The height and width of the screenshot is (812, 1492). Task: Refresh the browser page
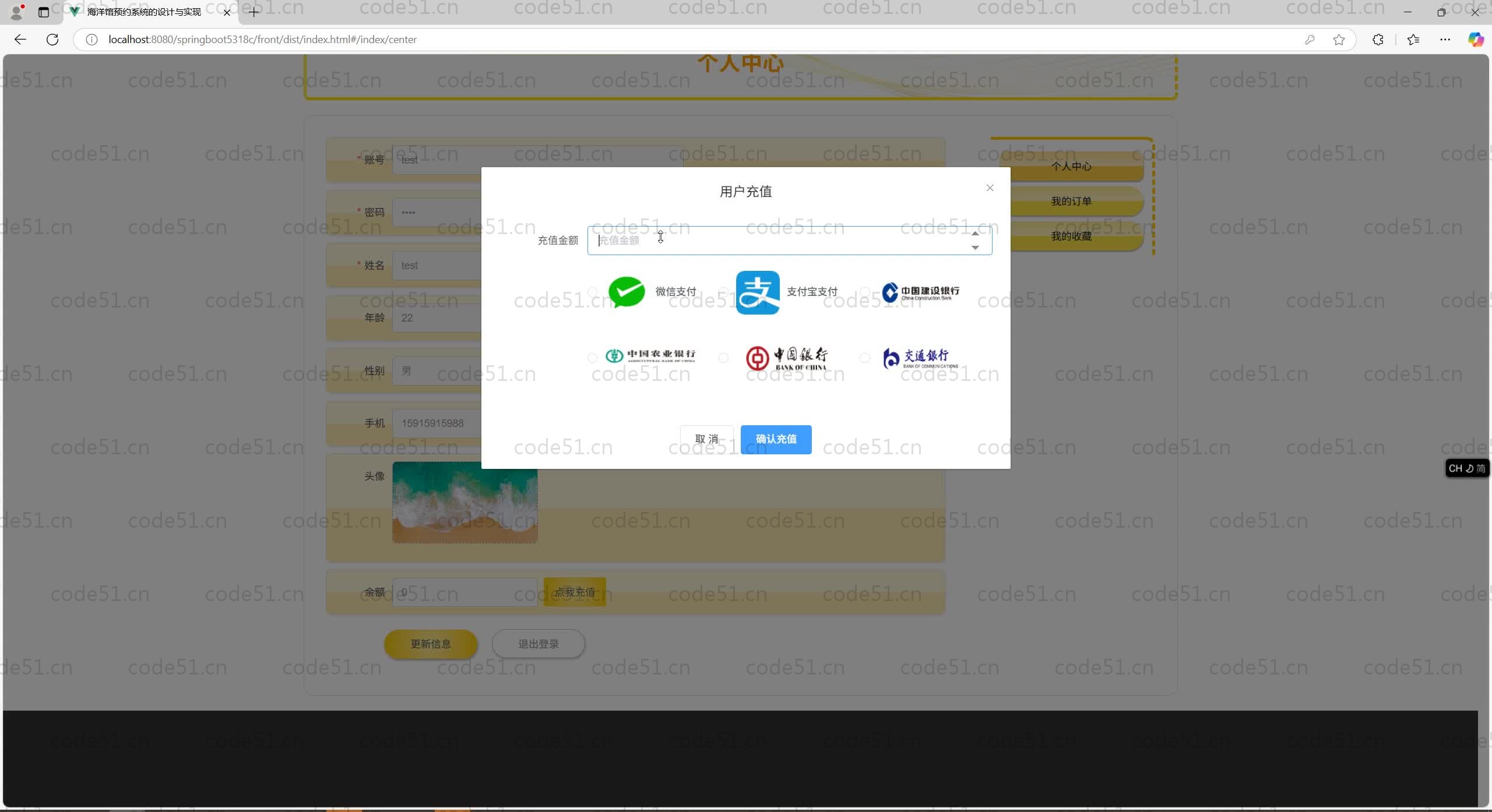coord(52,40)
